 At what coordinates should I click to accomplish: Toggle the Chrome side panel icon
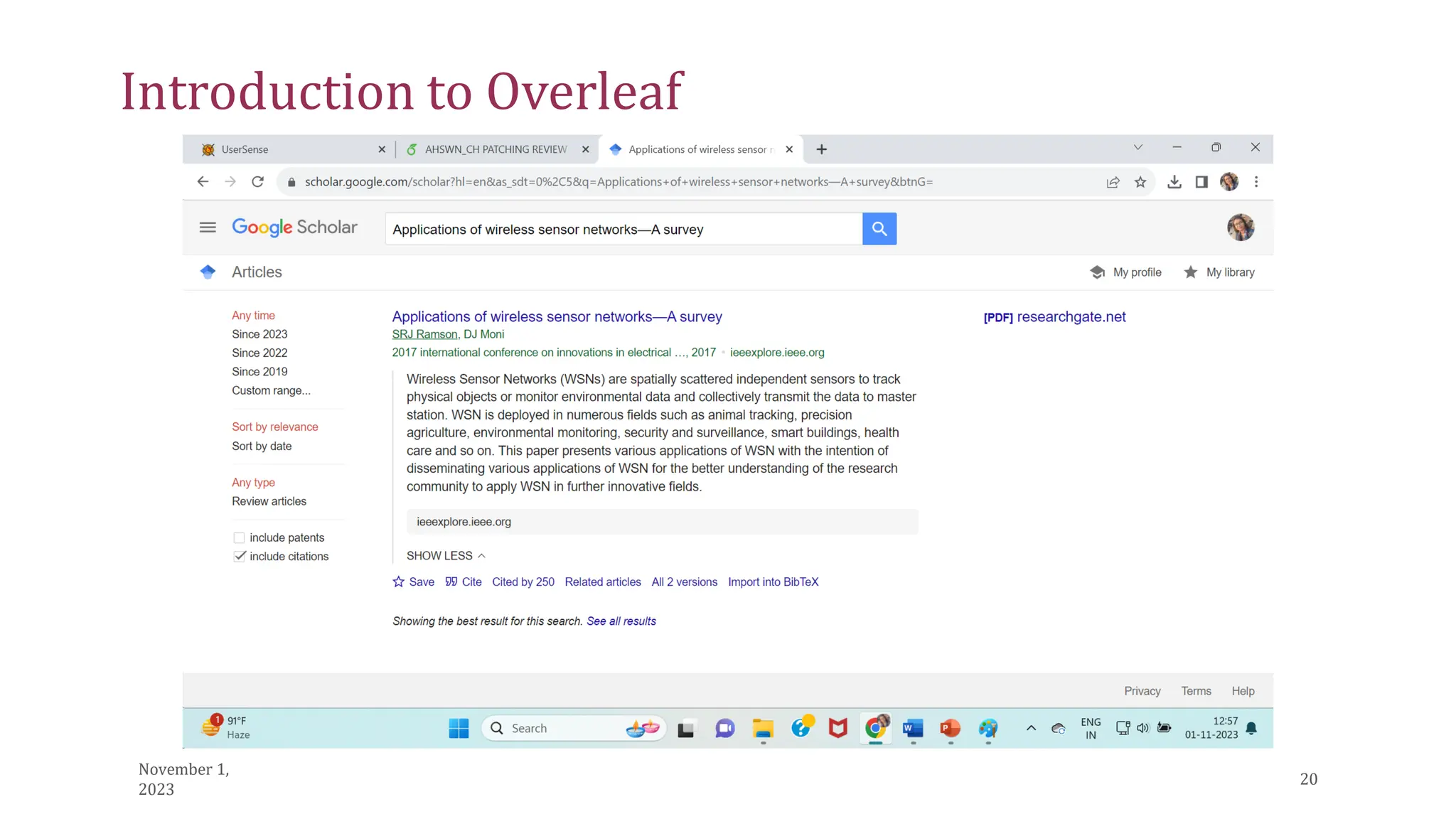(x=1201, y=182)
